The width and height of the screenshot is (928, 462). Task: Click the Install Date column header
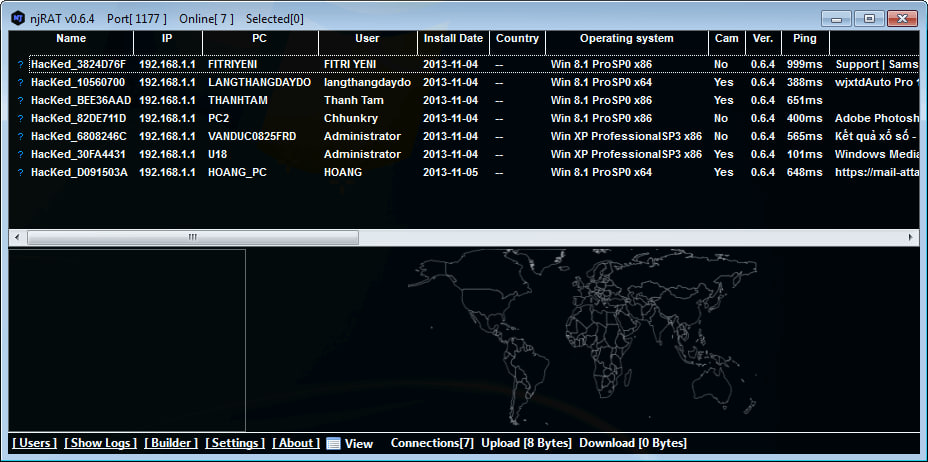coord(453,39)
